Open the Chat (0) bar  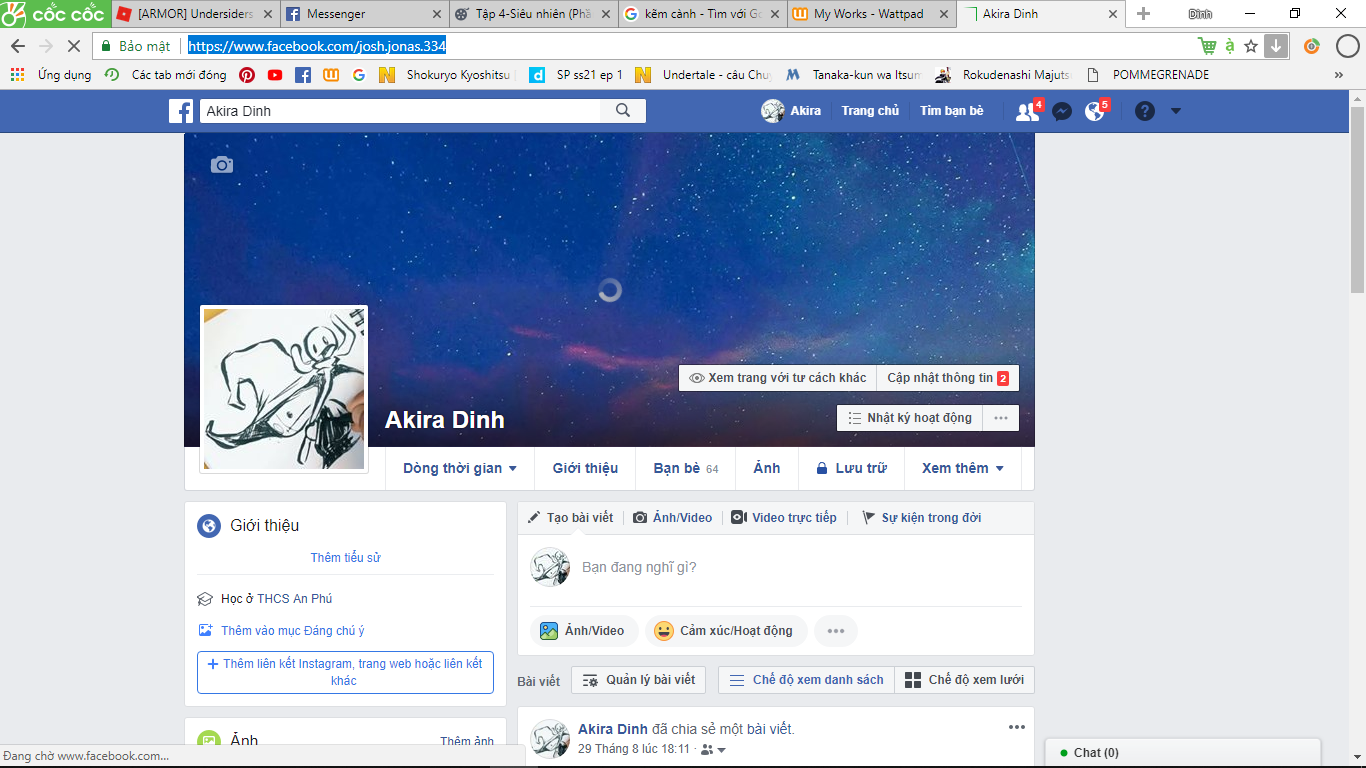coord(1183,753)
